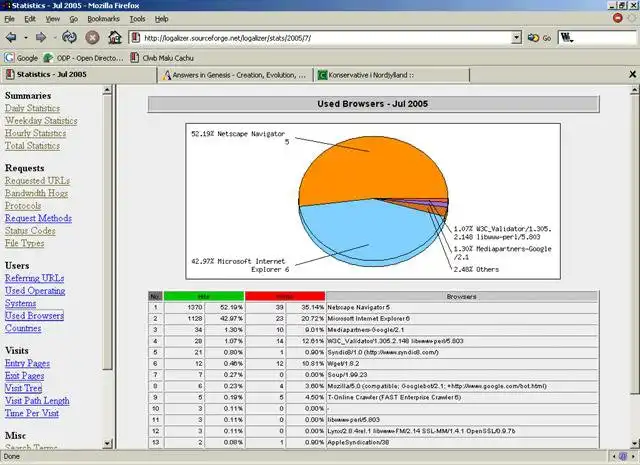Open Used Browsers link

click(x=34, y=316)
